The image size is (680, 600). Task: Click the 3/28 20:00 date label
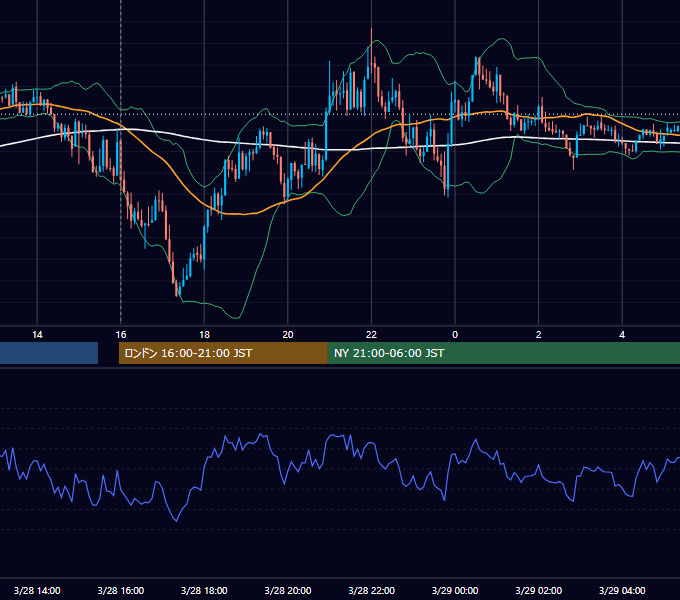(x=288, y=590)
